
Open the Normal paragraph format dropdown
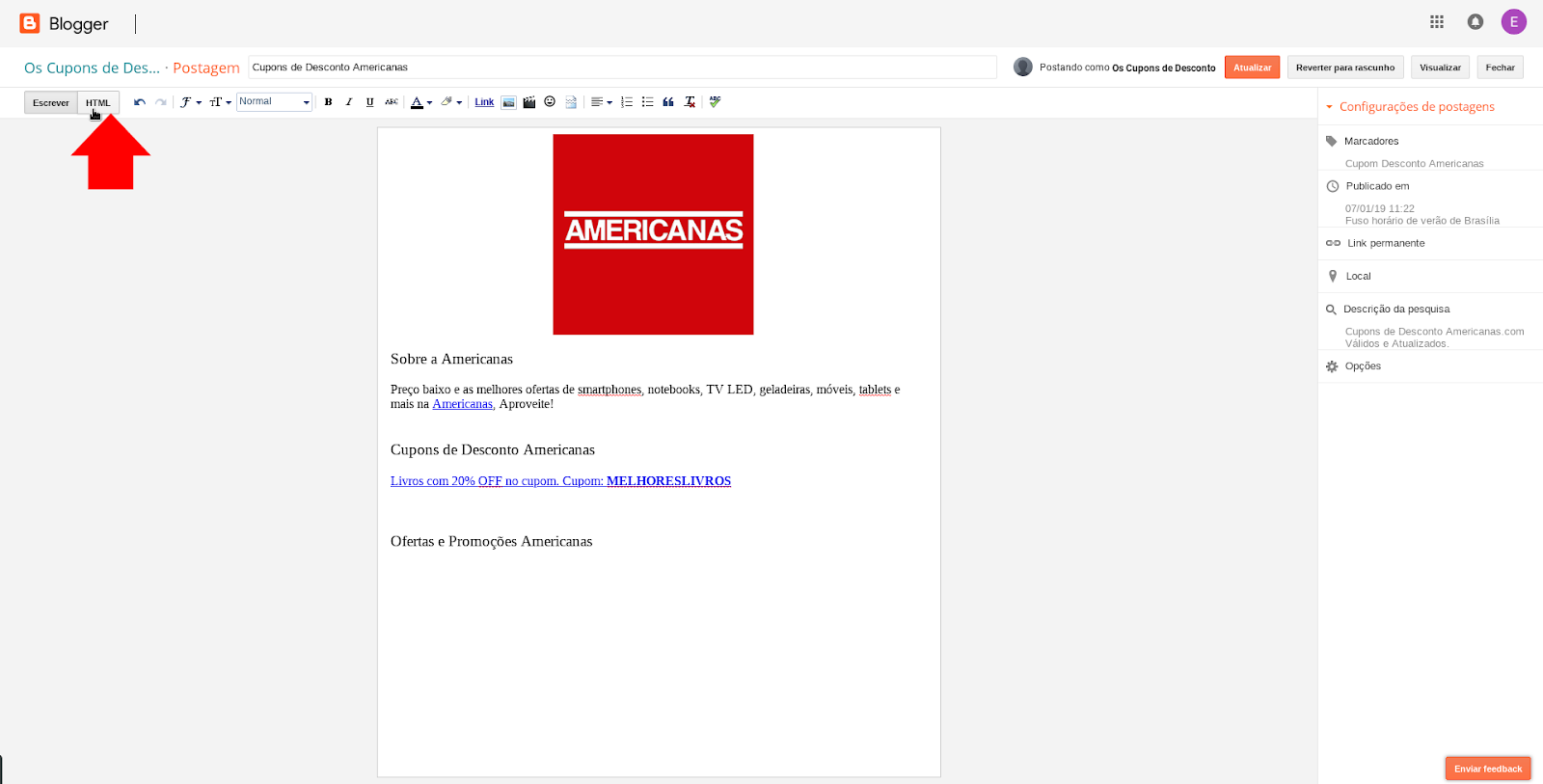click(x=274, y=102)
